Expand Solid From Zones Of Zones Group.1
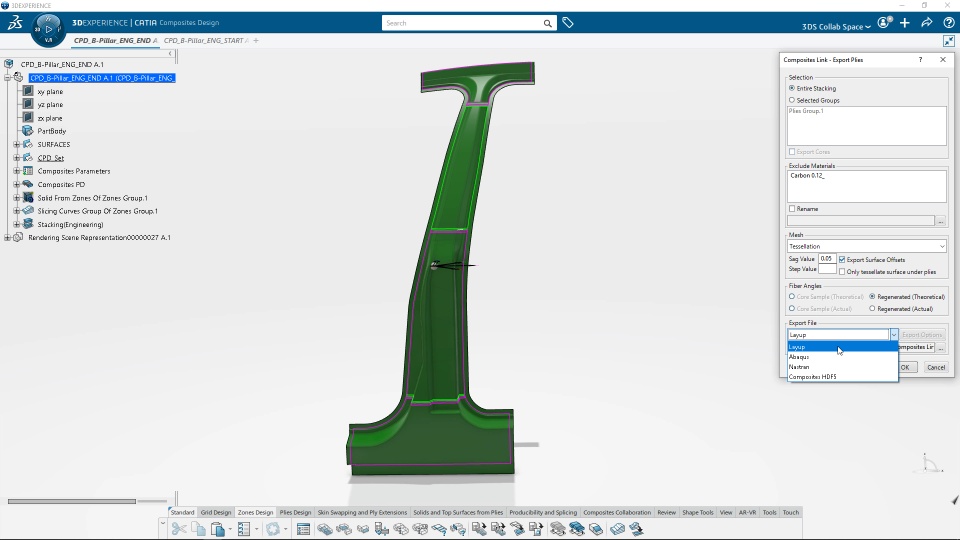Screen dimensions: 960x540 pyautogui.click(x=17, y=198)
